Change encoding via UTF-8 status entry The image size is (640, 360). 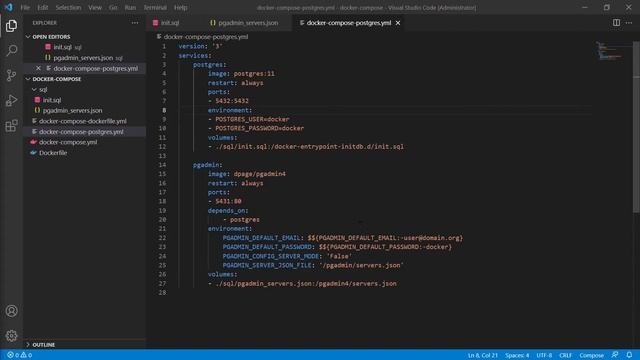[x=544, y=355]
